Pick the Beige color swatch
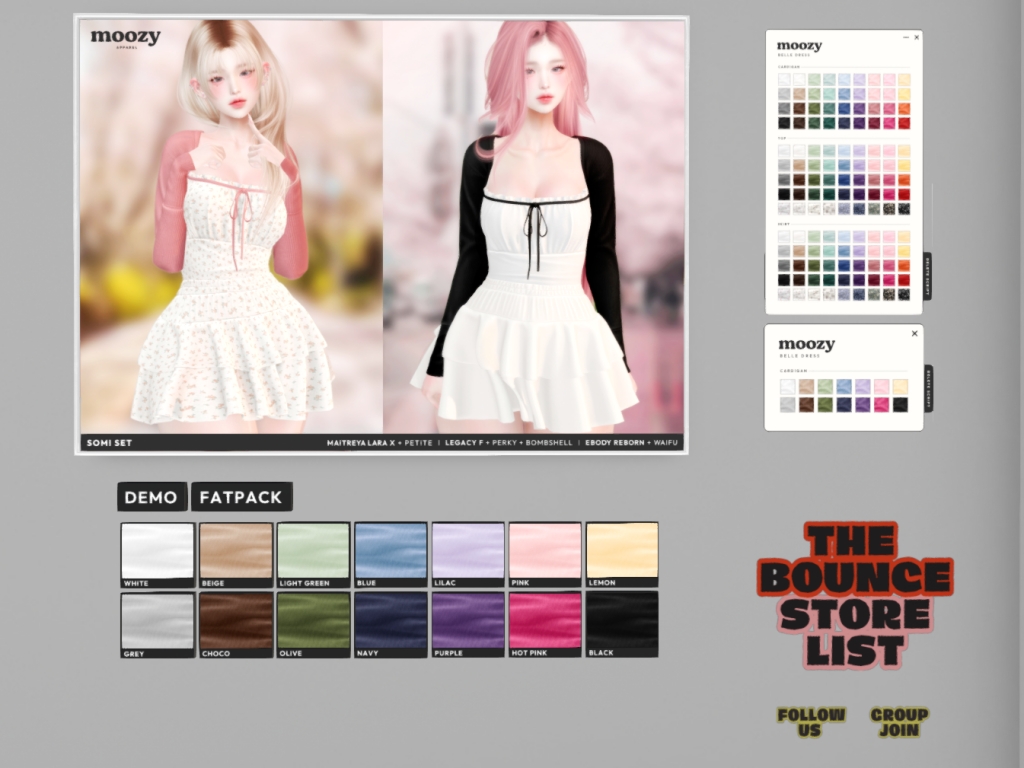 tap(236, 555)
